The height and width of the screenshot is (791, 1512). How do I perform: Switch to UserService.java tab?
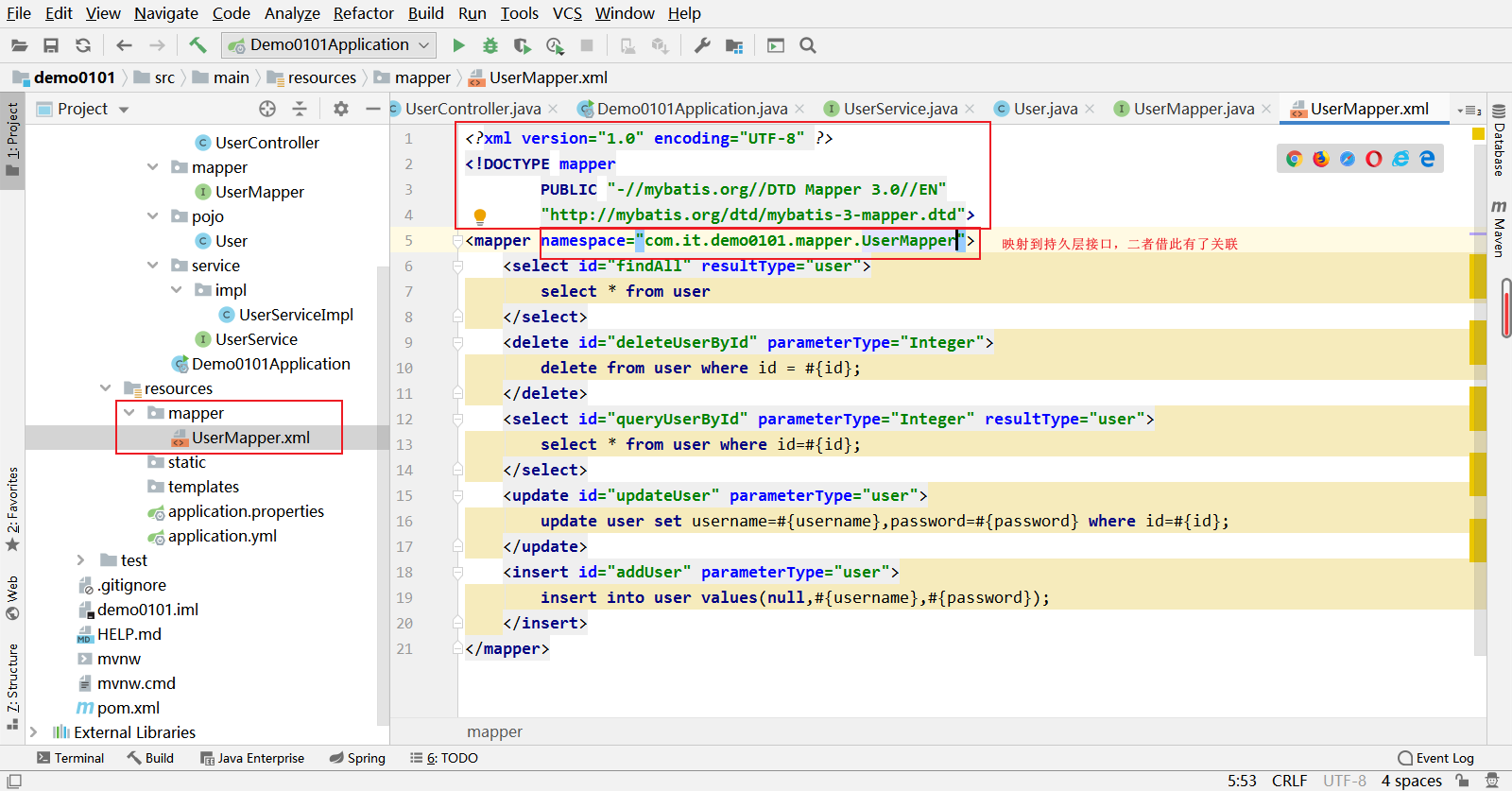tap(900, 109)
